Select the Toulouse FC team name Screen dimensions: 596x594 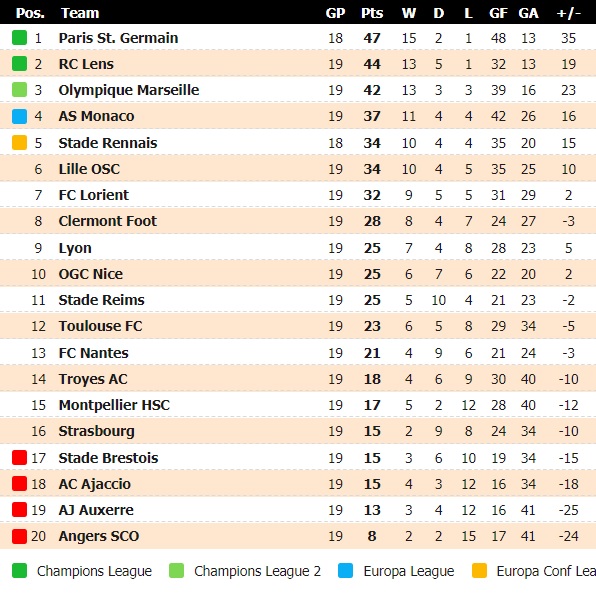pos(100,326)
